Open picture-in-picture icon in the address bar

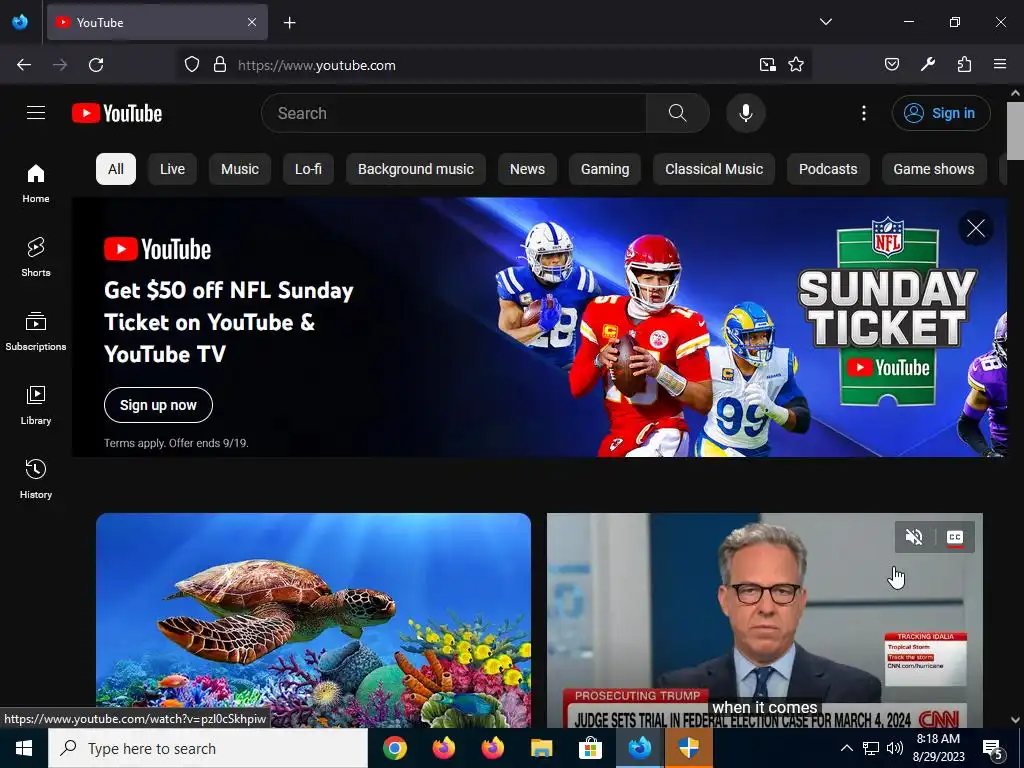767,65
